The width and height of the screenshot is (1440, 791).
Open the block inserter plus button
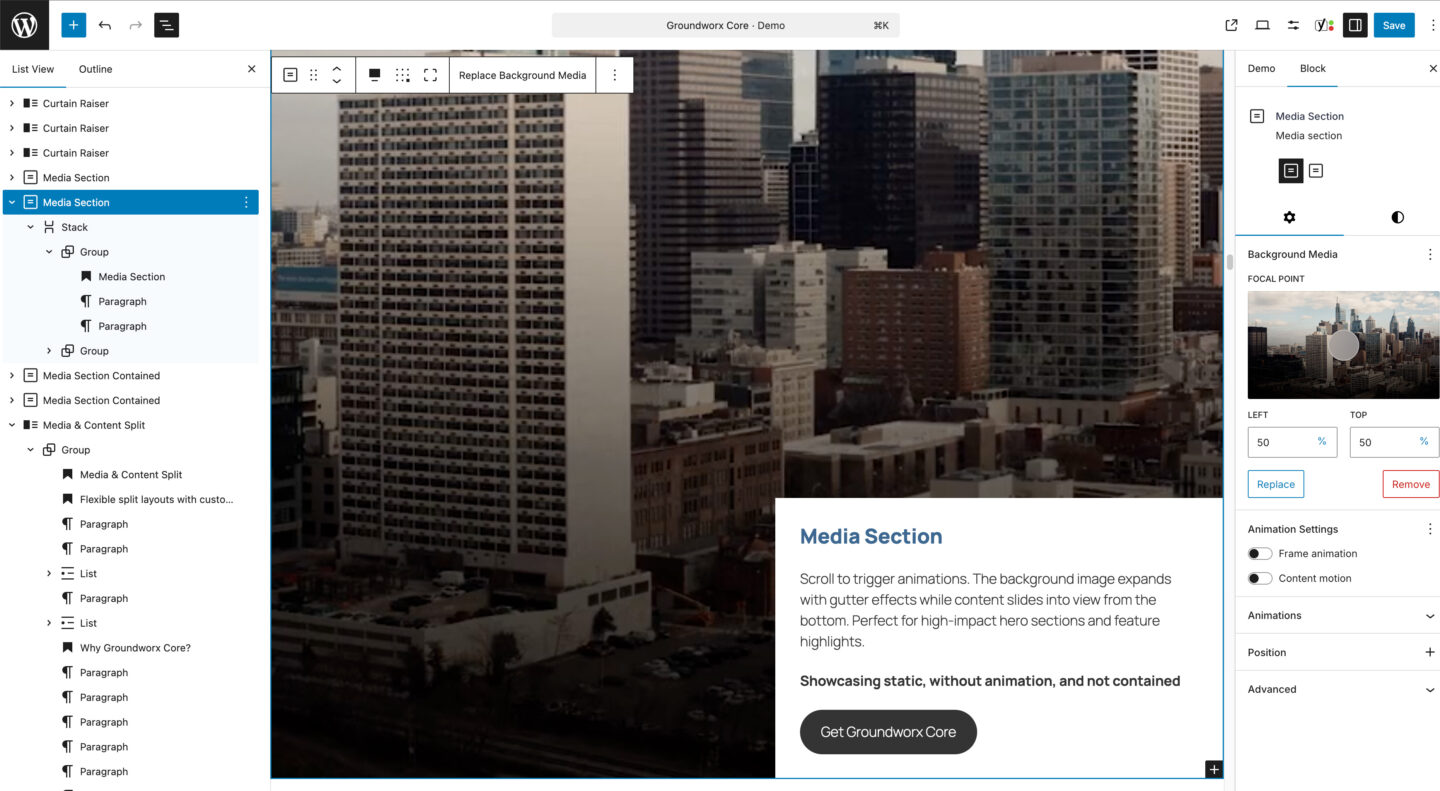73,25
